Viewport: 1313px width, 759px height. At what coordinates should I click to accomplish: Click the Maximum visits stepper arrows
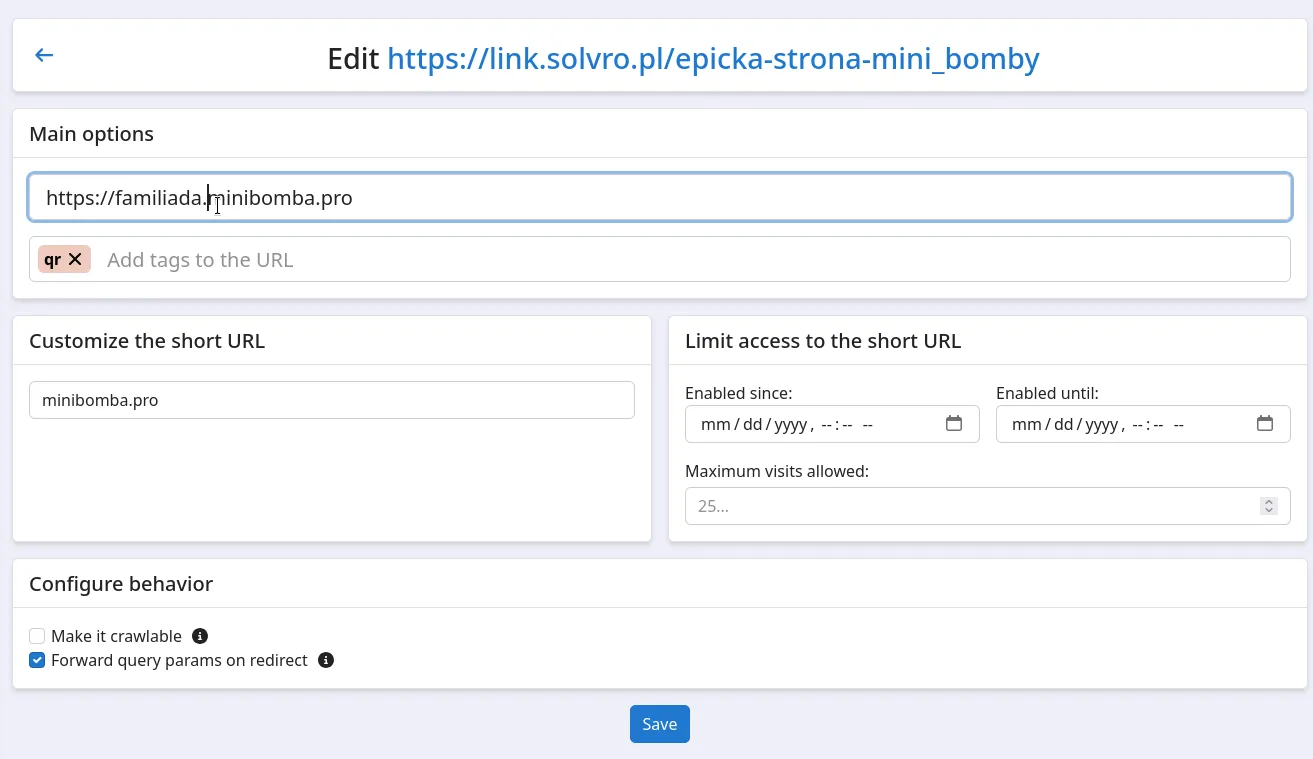(x=1268, y=506)
